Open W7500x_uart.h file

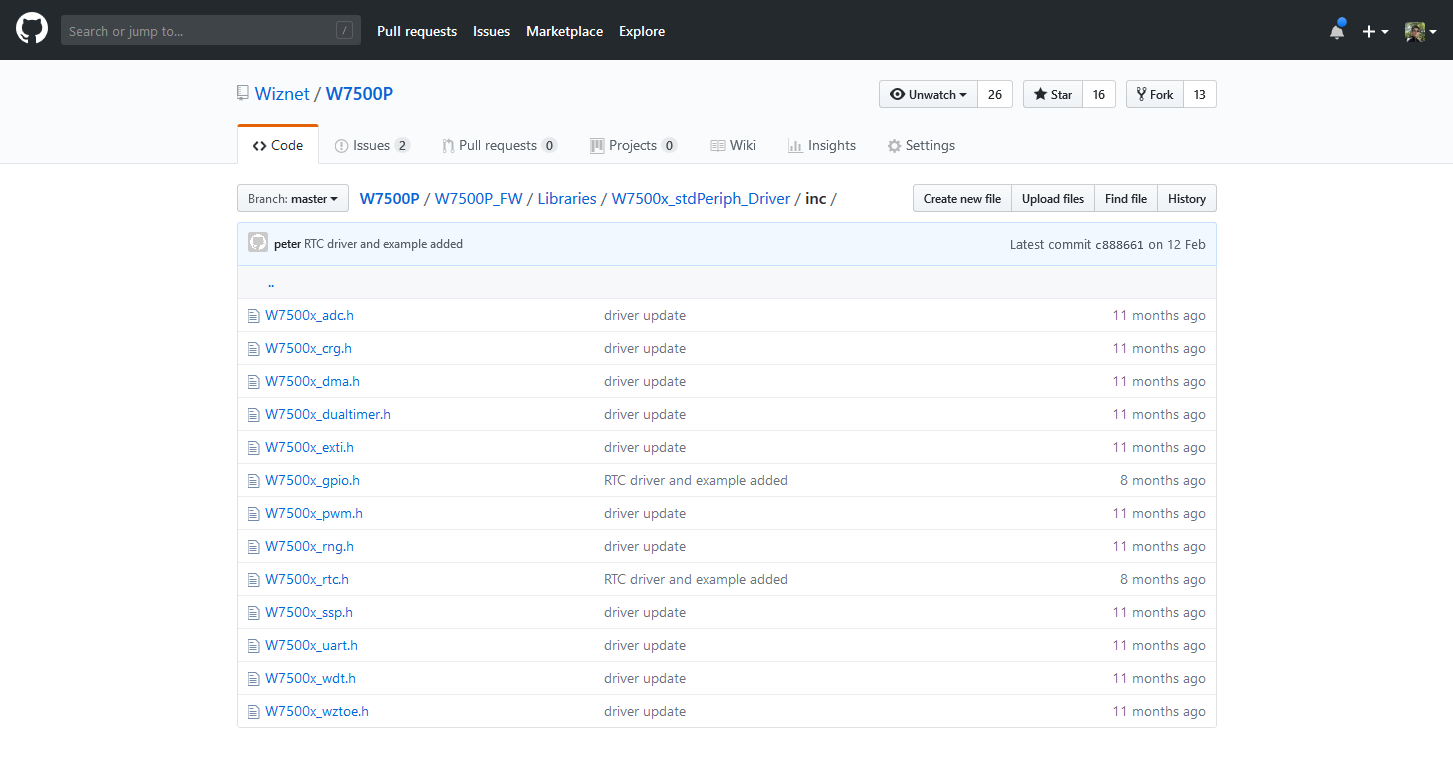[311, 646]
